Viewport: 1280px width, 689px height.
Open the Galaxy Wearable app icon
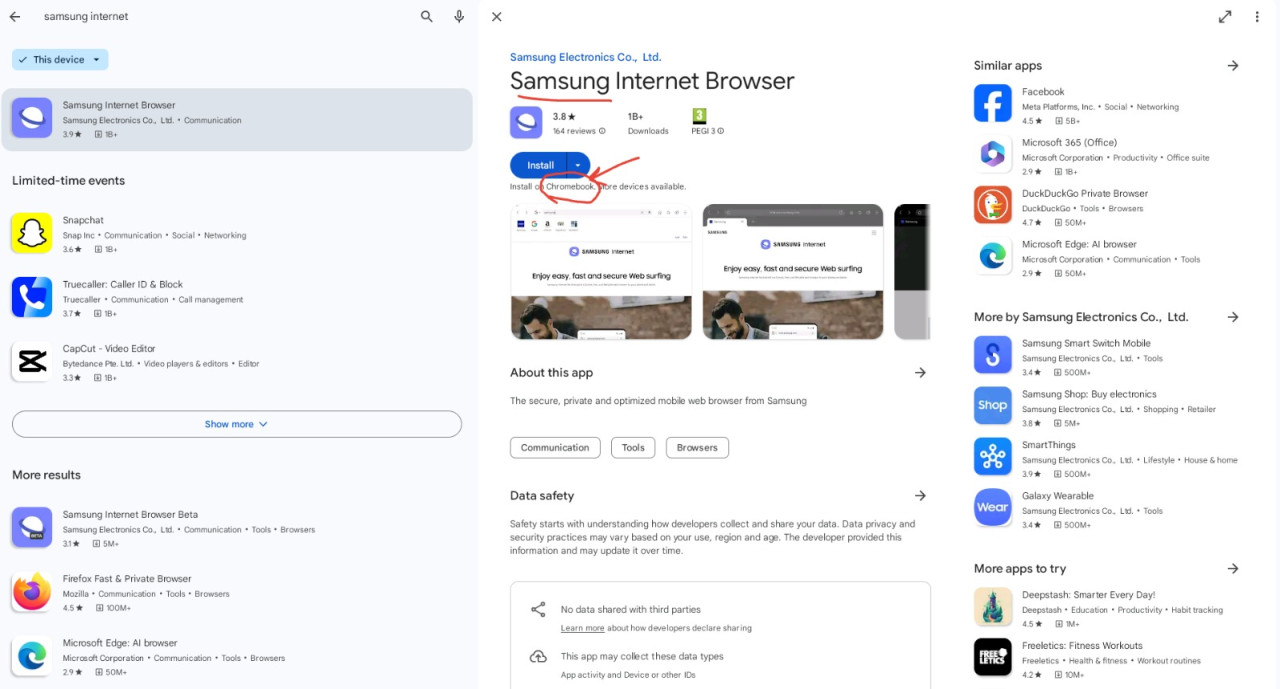click(x=993, y=507)
